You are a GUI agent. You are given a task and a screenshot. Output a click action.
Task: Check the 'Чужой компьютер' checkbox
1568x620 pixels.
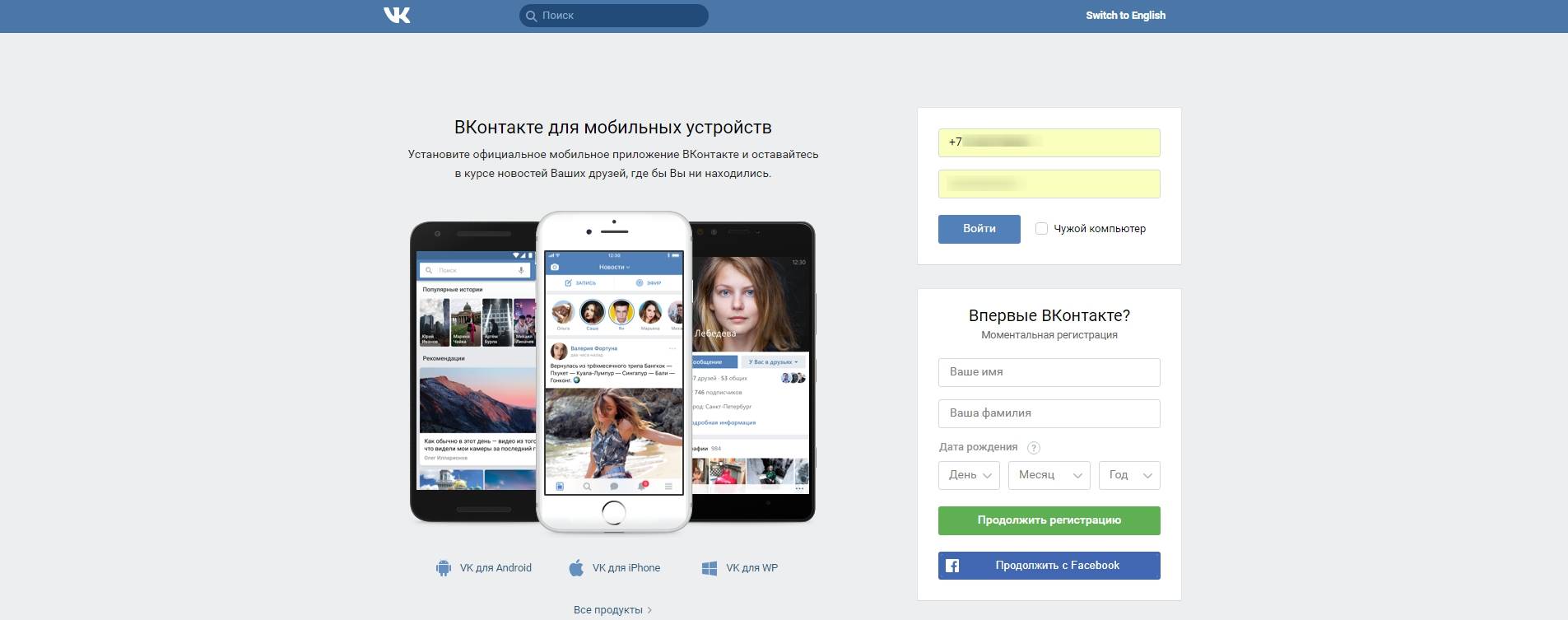click(x=1041, y=229)
